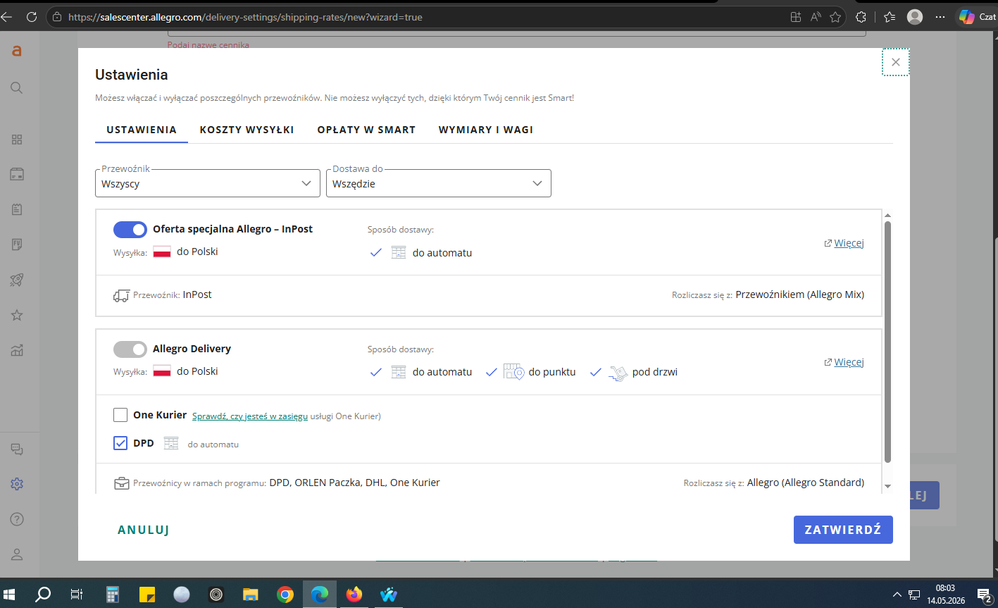Open Więcej link for Allegro Delivery
Screen dimensions: 998x608
pyautogui.click(x=848, y=362)
